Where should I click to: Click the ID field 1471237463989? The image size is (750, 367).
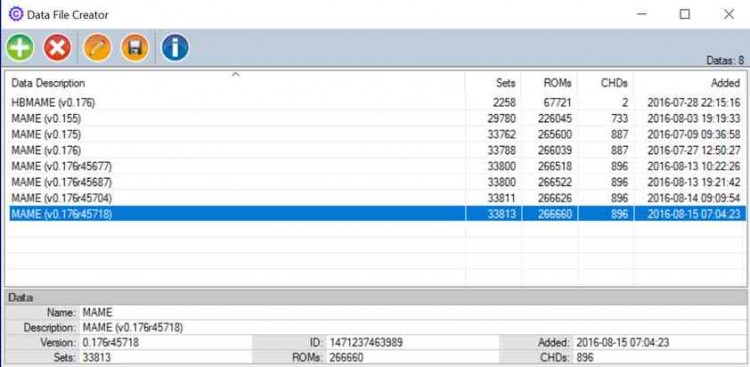412,343
